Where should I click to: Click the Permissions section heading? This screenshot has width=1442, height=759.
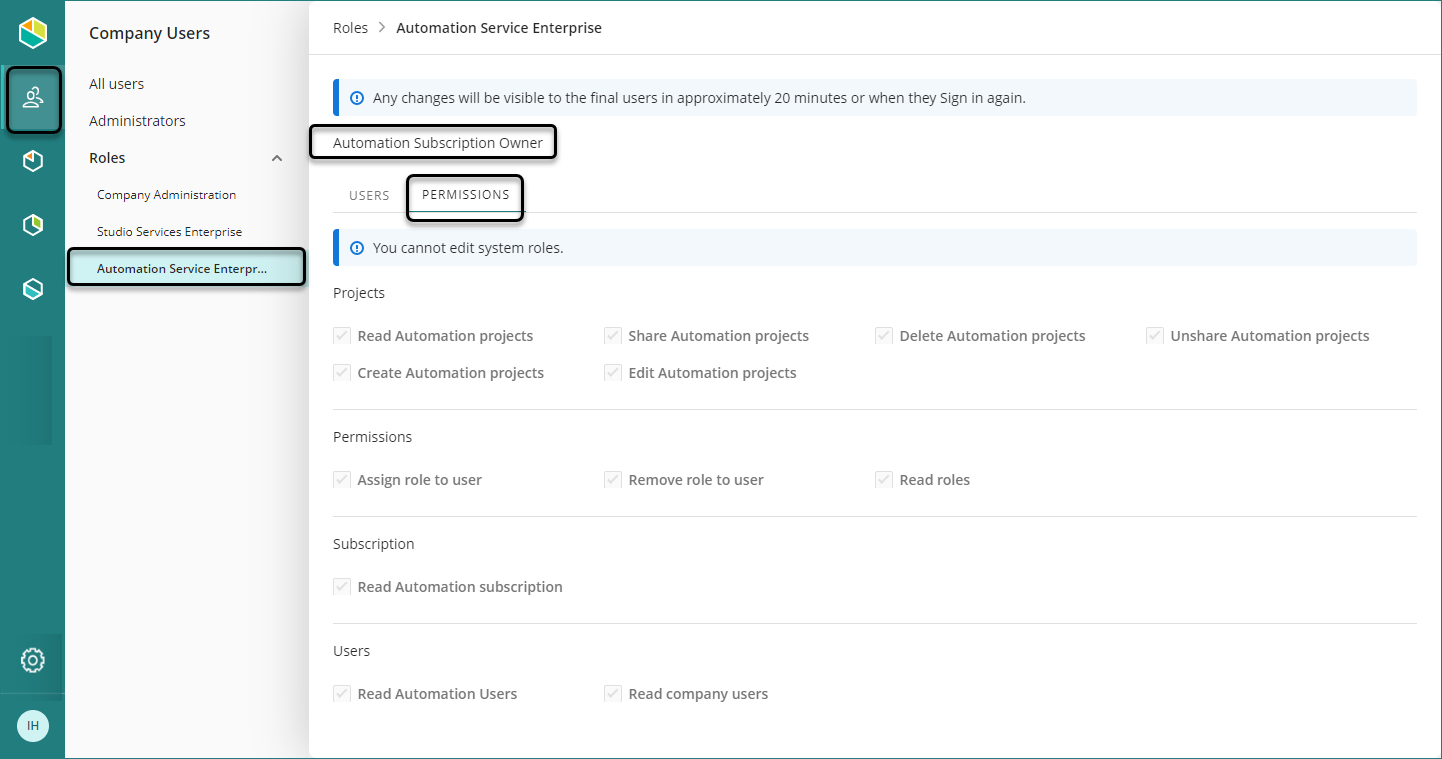[372, 437]
